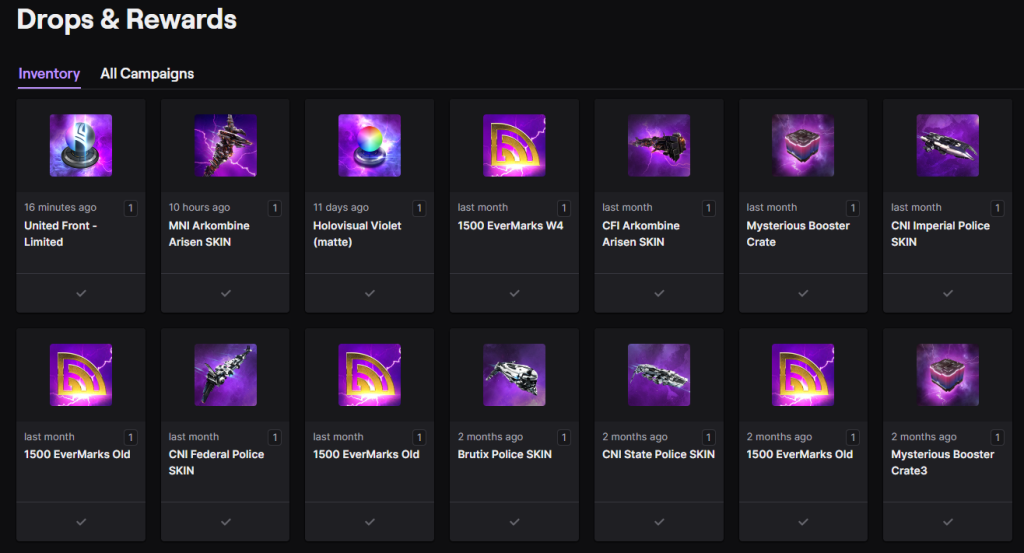Click the Mysterious Booster Crate icon
The image size is (1024, 553).
pyautogui.click(x=802, y=146)
